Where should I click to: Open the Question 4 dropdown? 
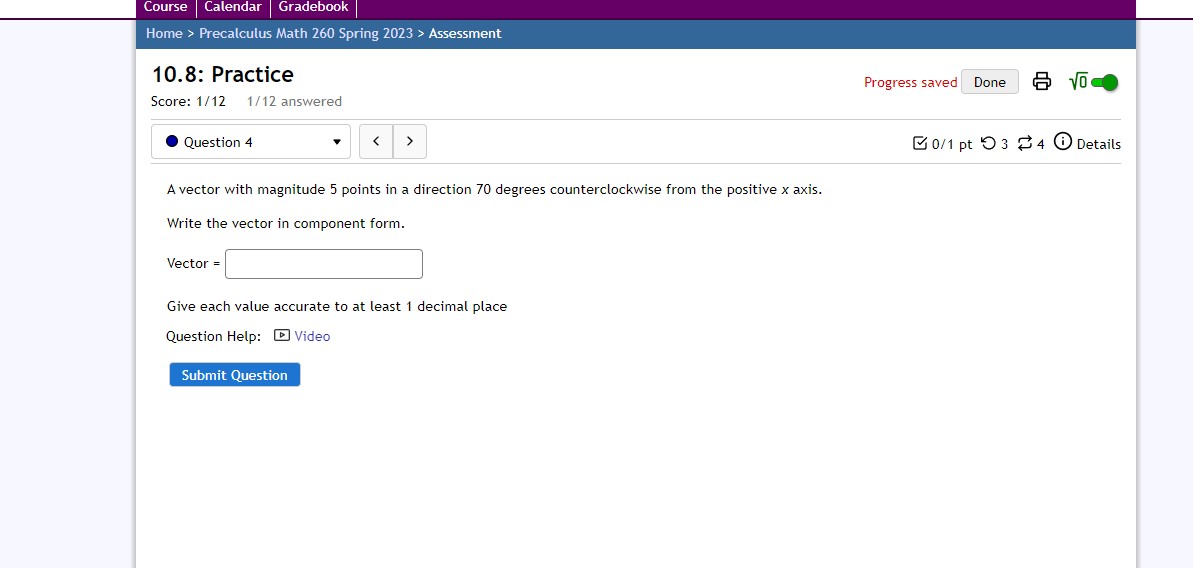251,141
